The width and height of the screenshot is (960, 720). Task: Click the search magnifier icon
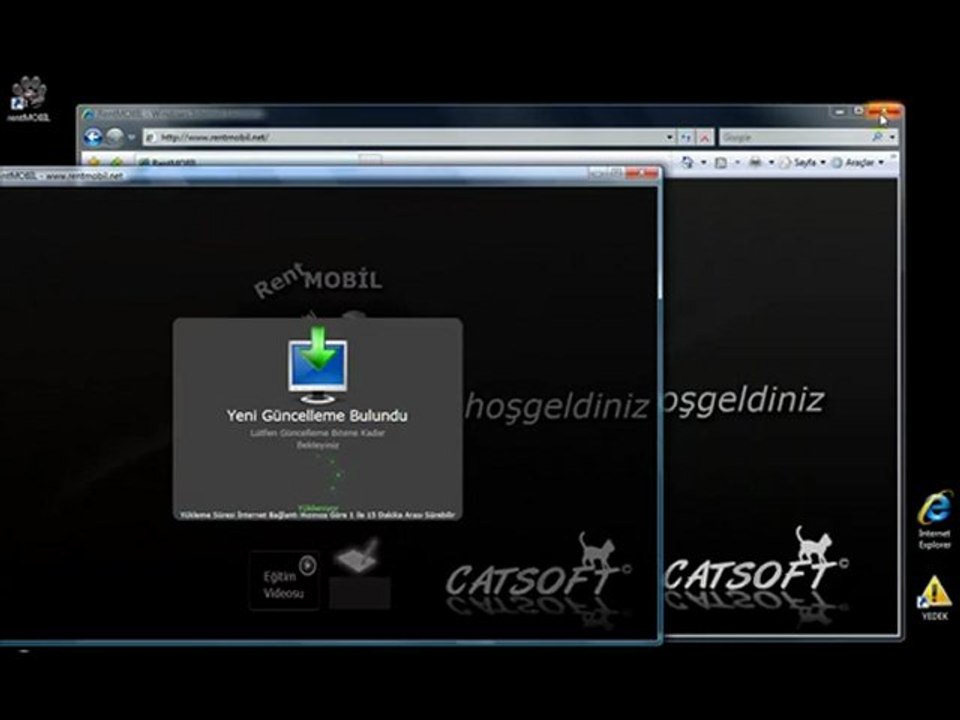pos(877,137)
